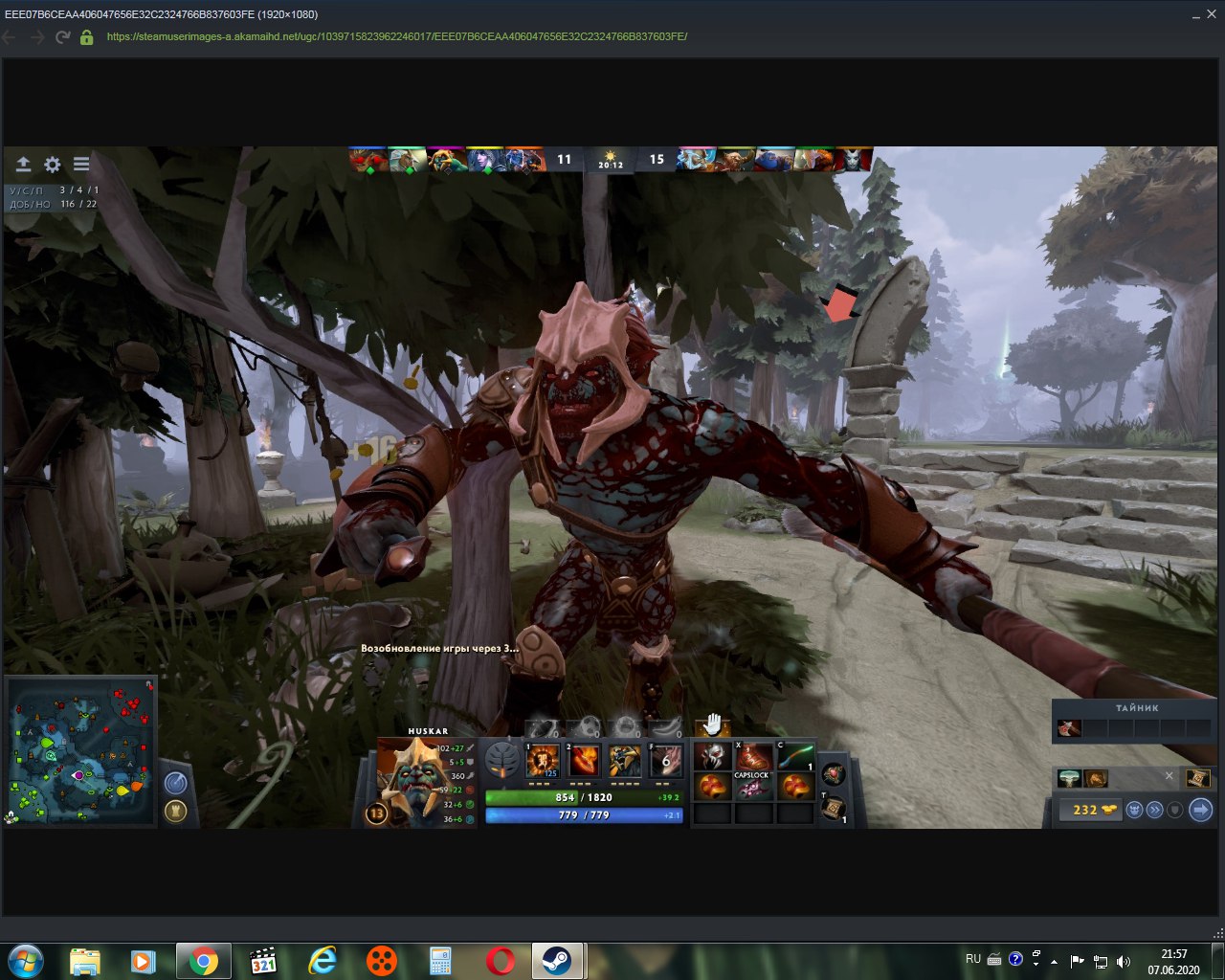The height and width of the screenshot is (980, 1225).
Task: Click the Bracer below the wand item
Action: click(794, 787)
